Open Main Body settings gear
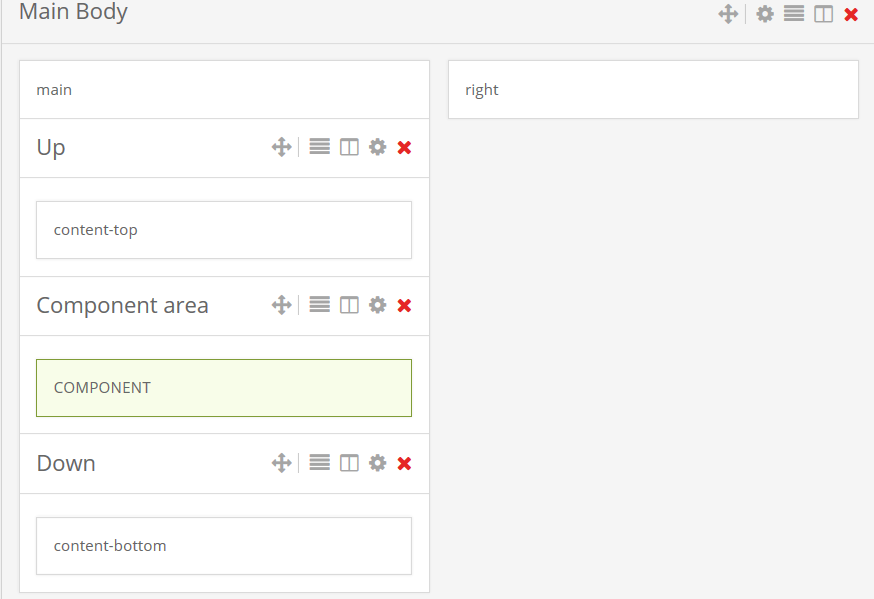 pos(765,14)
